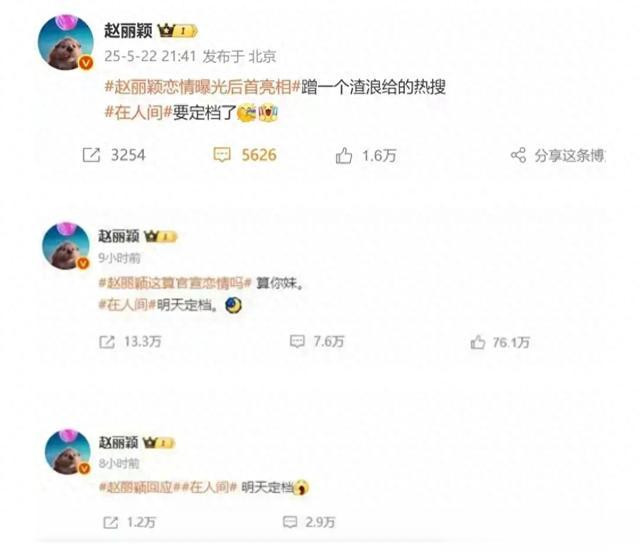
Task: Open 赵丽颖 username on first post
Action: [128, 31]
